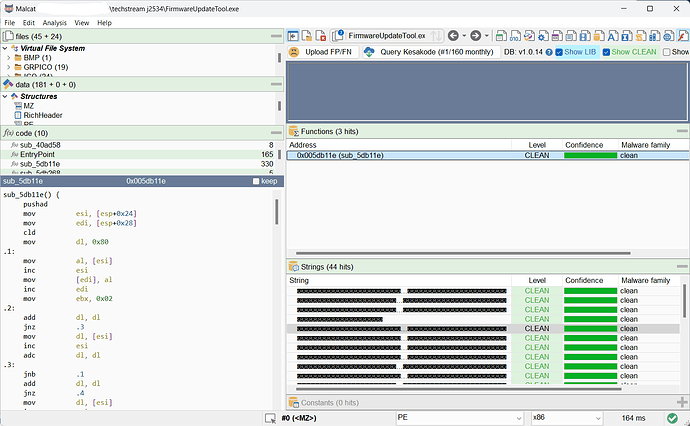This screenshot has height=426, width=690.
Task: Click the blue help icon beside DB version
Action: pos(549,52)
